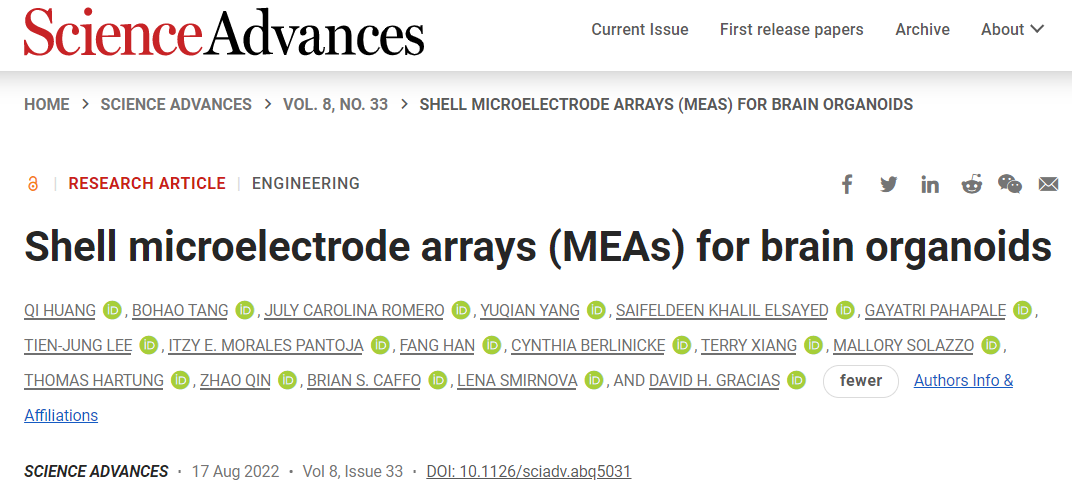This screenshot has width=1072, height=485.
Task: Open Authors Info & Affiliations link
Action: pos(963,380)
